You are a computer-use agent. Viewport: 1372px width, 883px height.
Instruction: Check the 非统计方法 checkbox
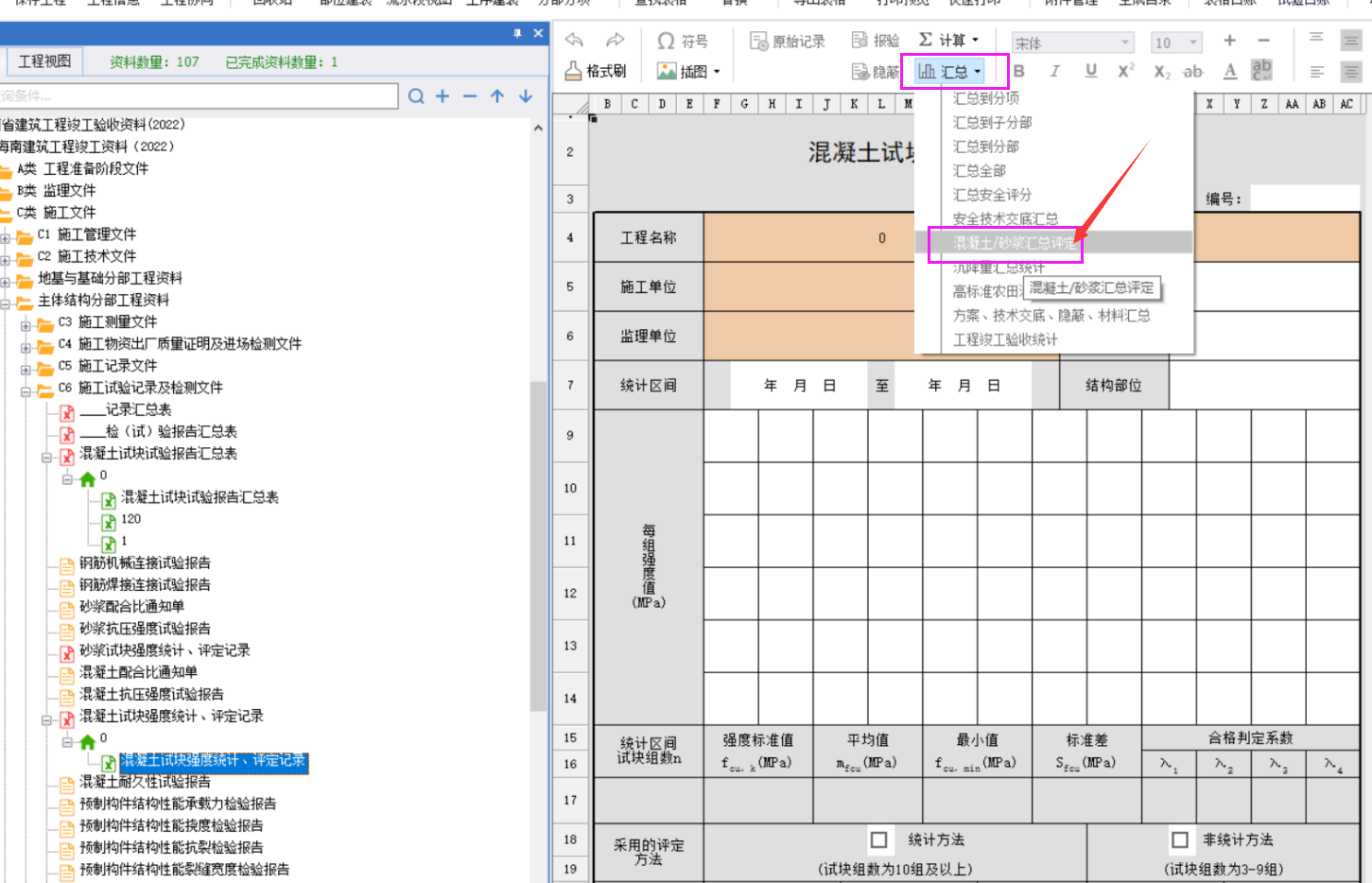click(1179, 840)
